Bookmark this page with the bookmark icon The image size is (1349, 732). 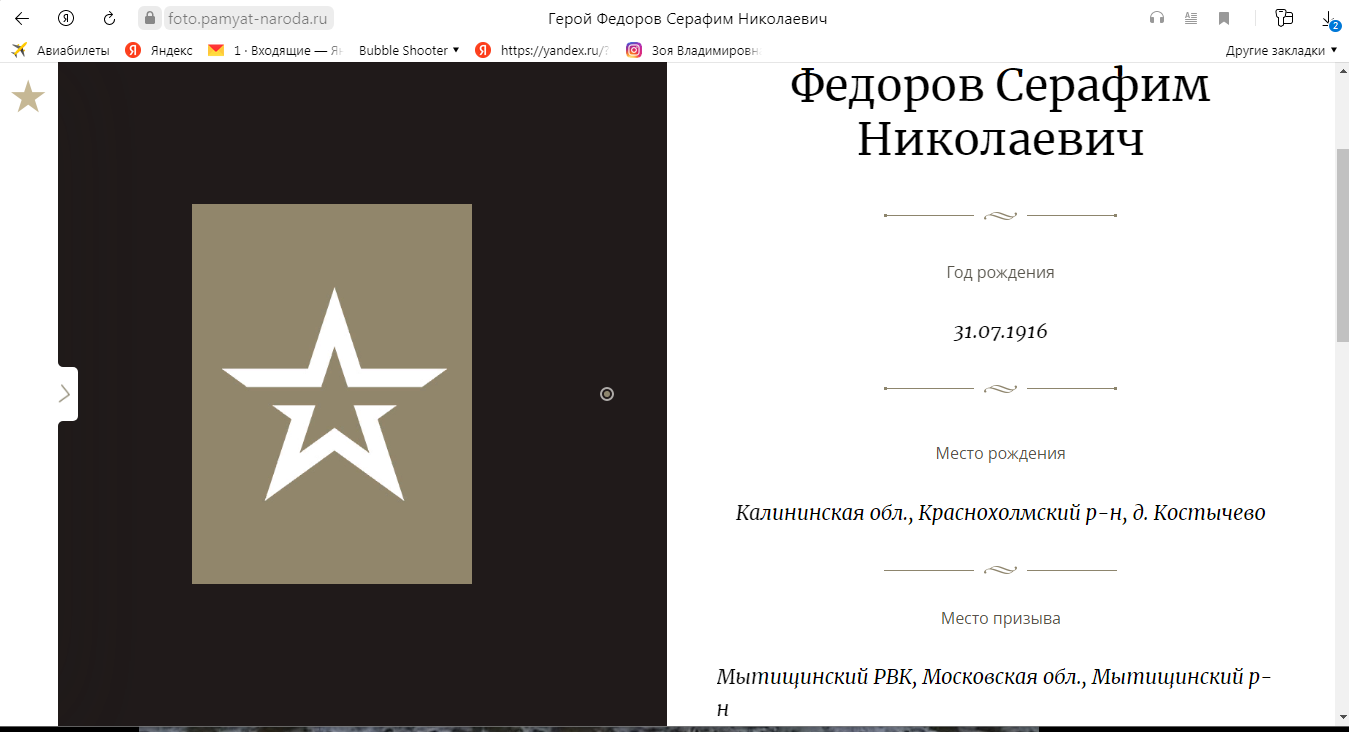pos(1223,18)
